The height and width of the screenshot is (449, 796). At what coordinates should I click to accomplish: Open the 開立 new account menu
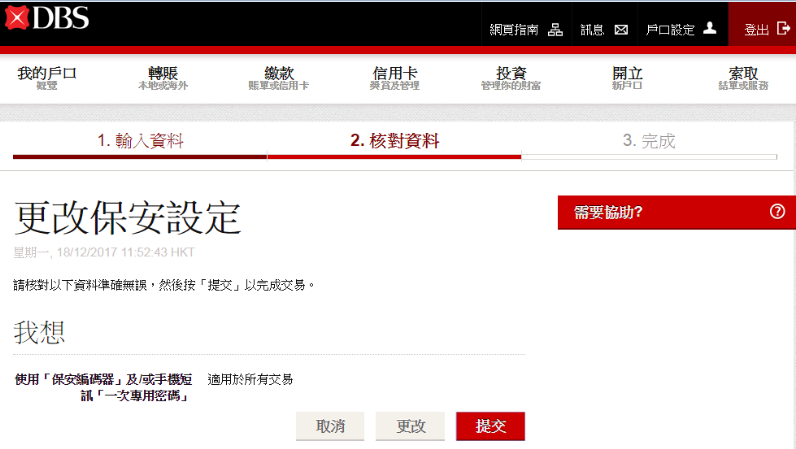627,78
